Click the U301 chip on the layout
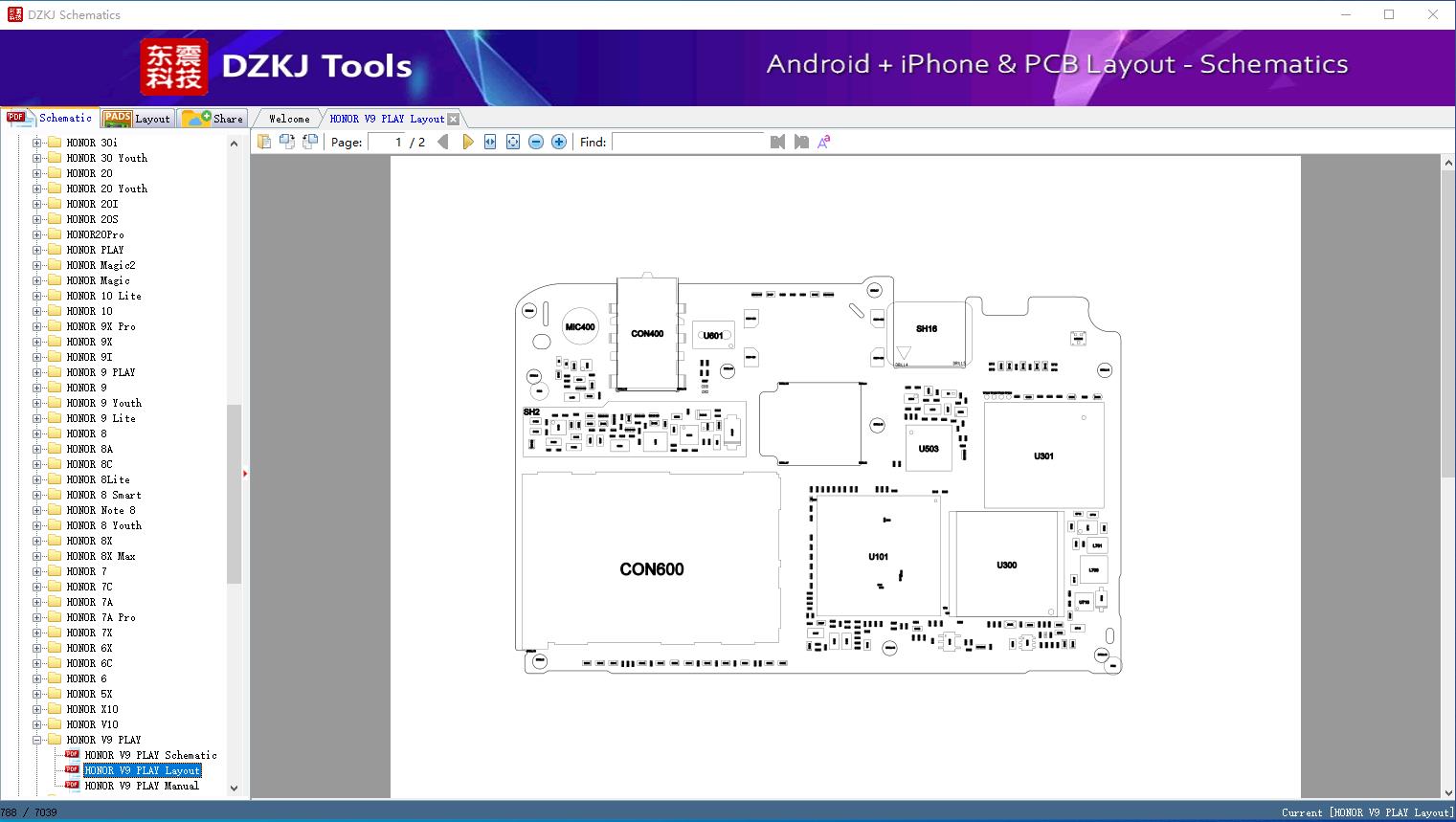 point(1043,455)
